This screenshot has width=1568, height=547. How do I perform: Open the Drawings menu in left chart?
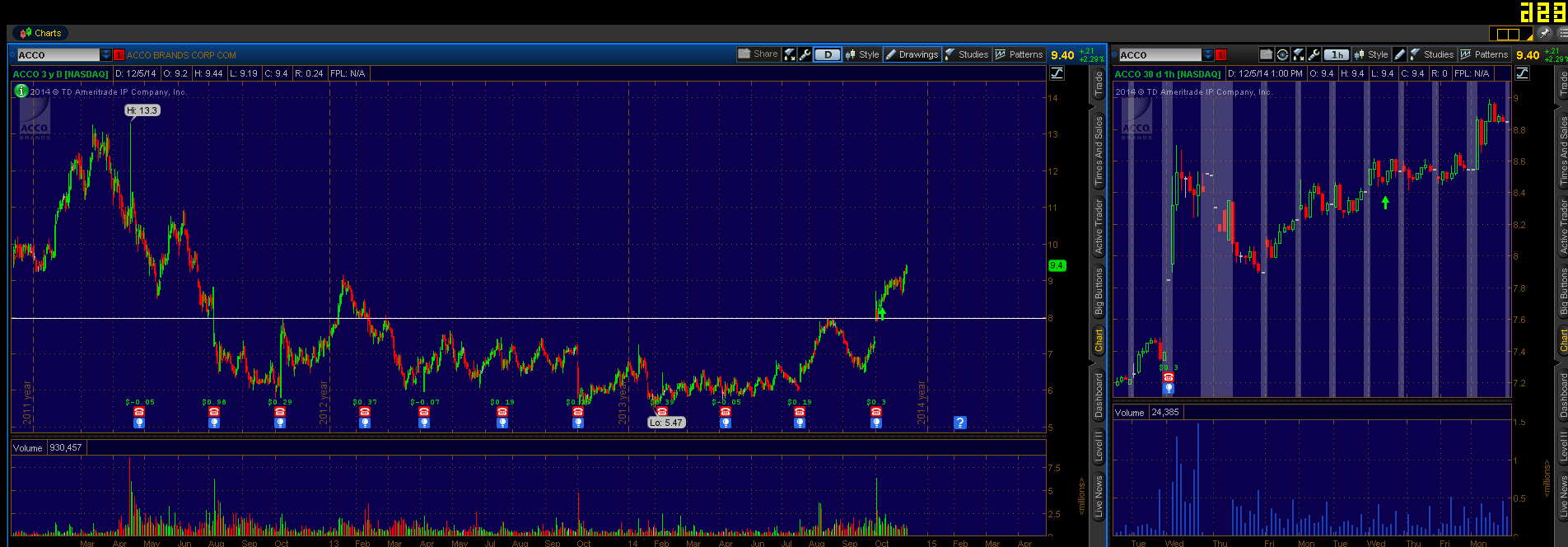tap(912, 54)
